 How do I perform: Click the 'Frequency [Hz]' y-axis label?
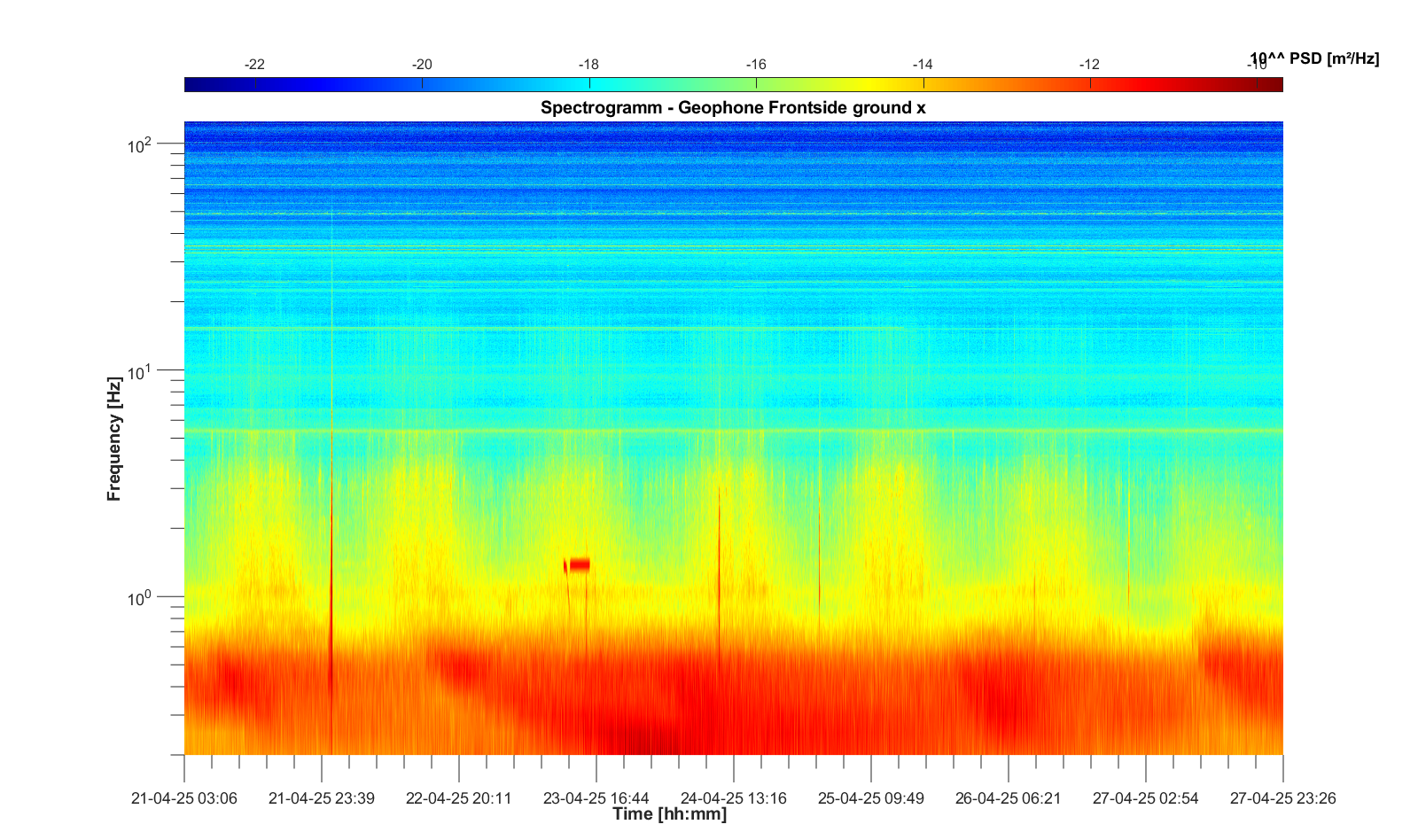click(x=113, y=439)
